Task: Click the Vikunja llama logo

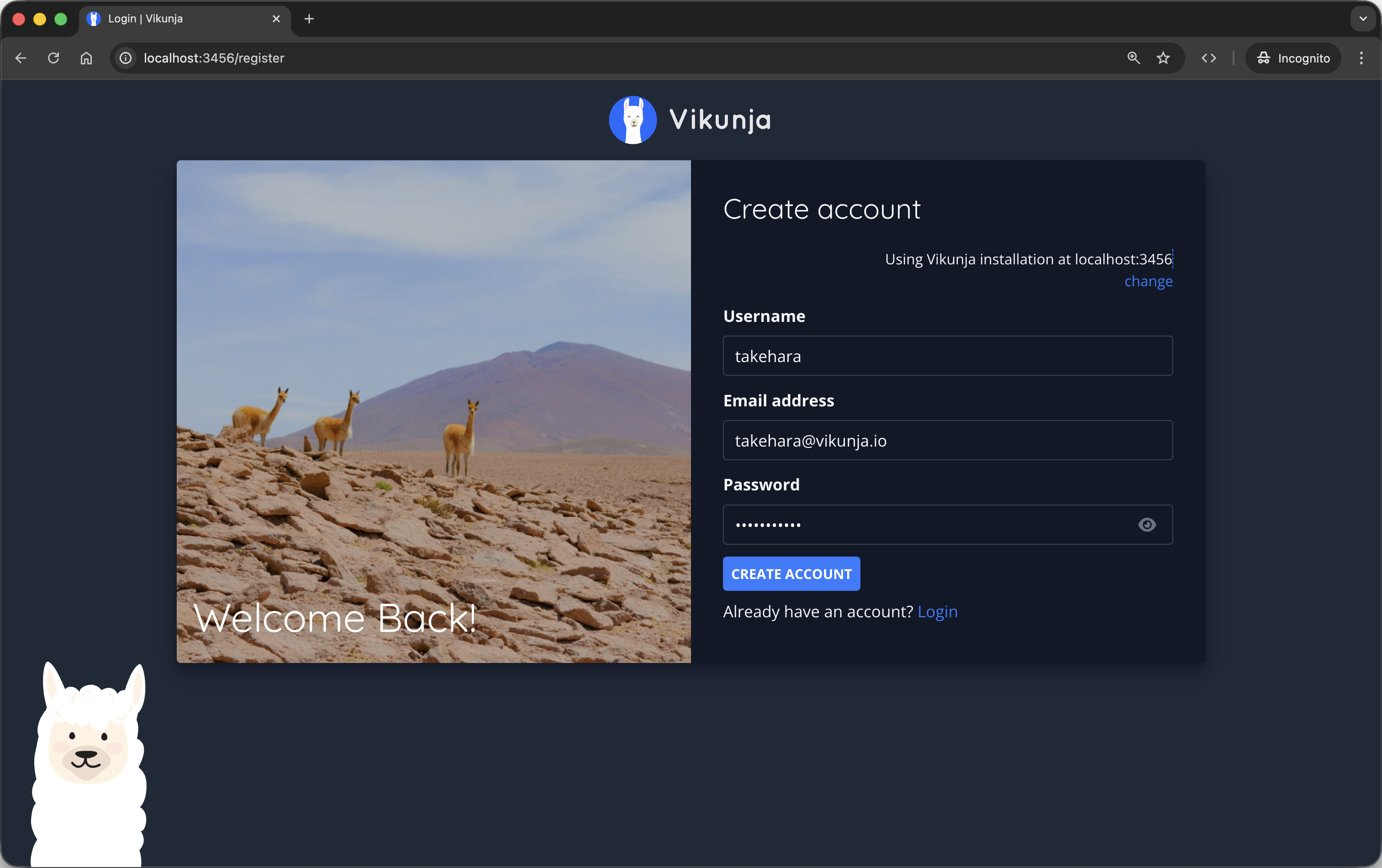Action: (632, 119)
